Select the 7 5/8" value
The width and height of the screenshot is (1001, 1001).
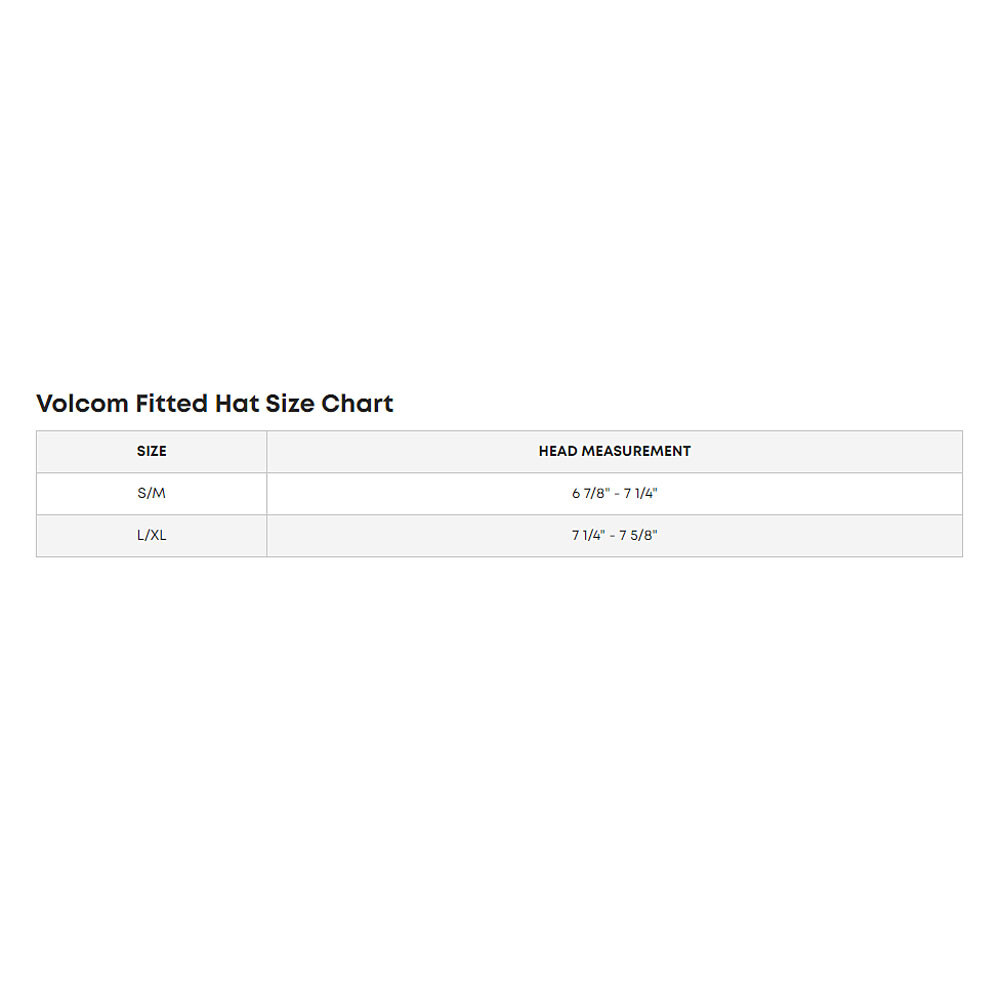click(x=638, y=536)
